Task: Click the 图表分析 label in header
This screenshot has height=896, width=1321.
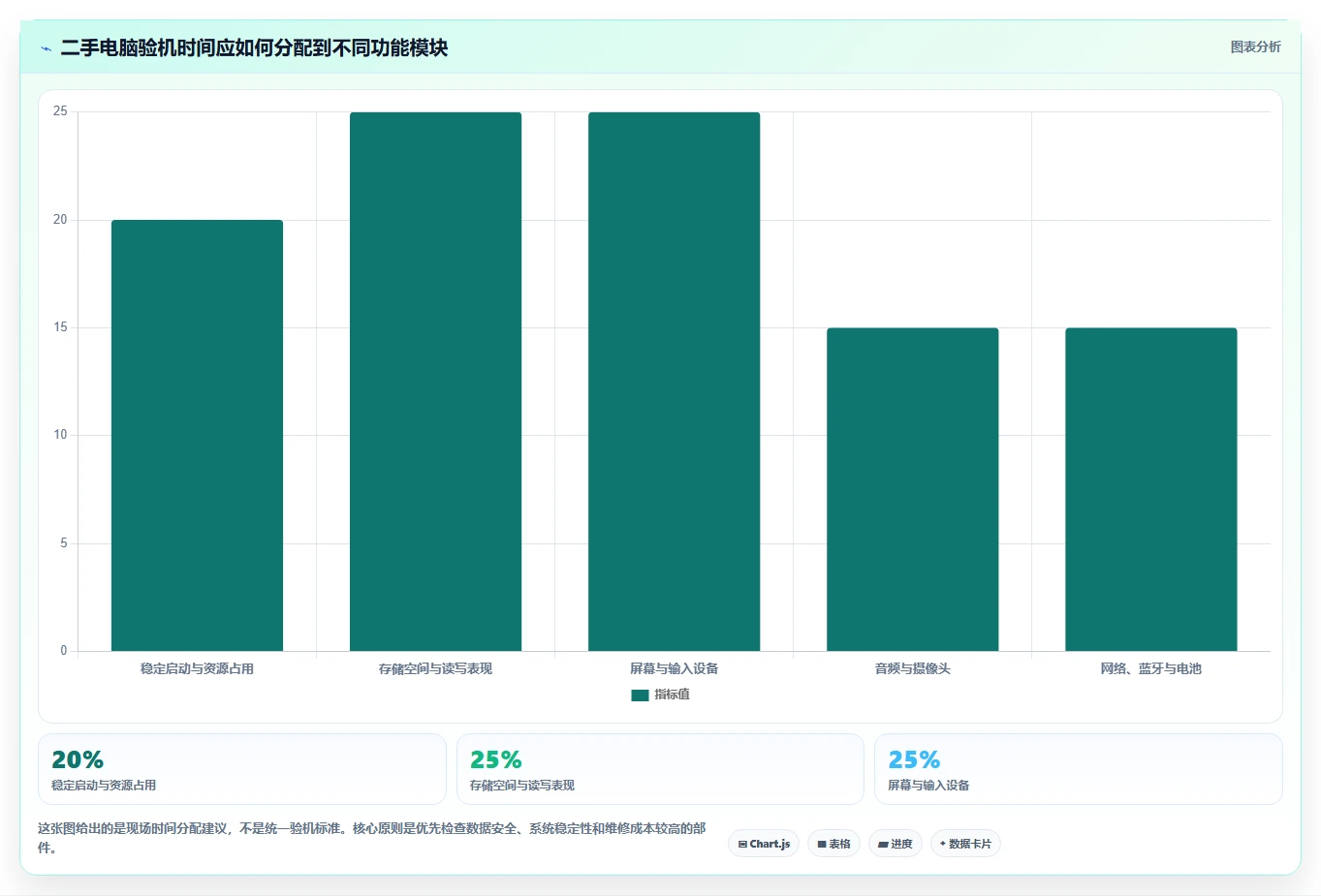Action: (x=1255, y=46)
